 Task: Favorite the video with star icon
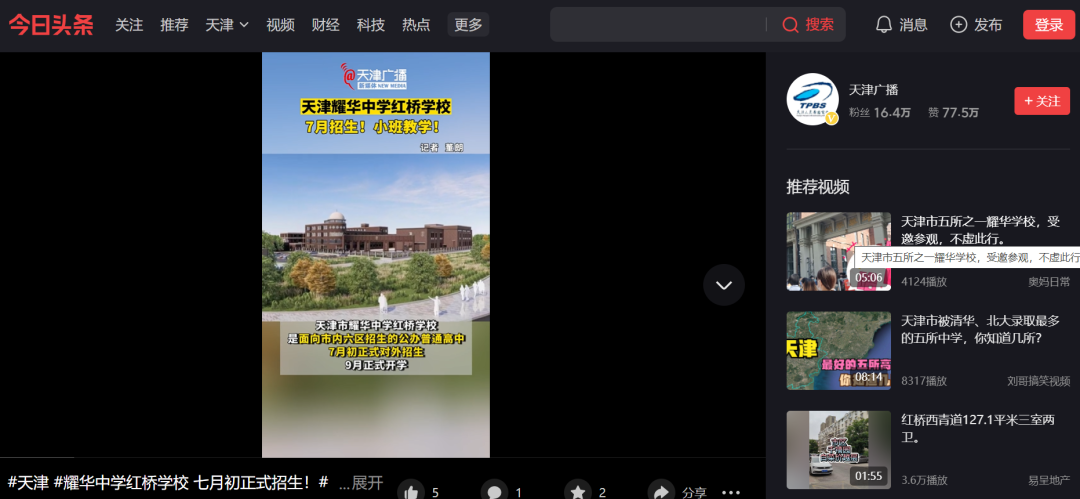(578, 491)
